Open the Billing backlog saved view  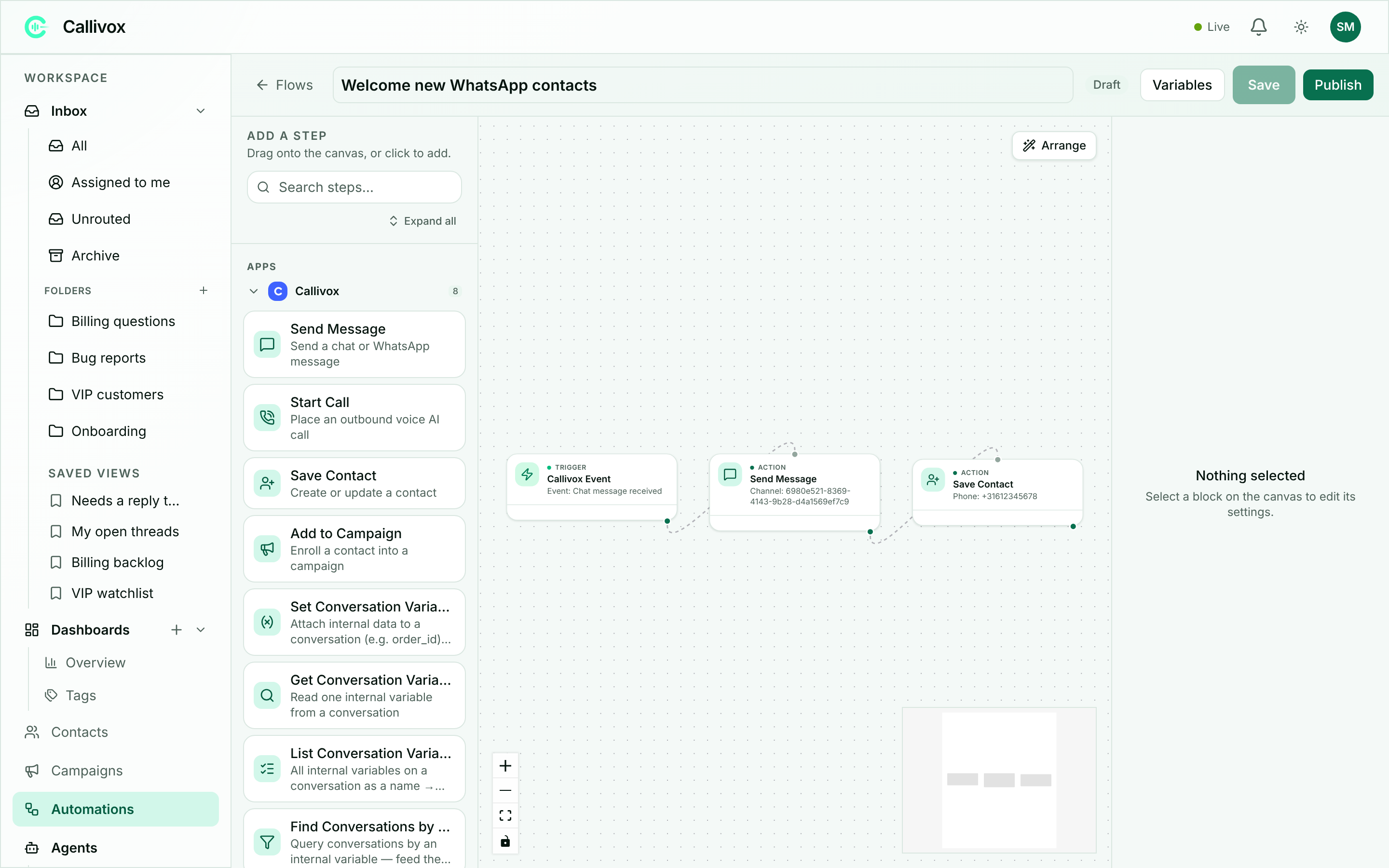coord(107,563)
